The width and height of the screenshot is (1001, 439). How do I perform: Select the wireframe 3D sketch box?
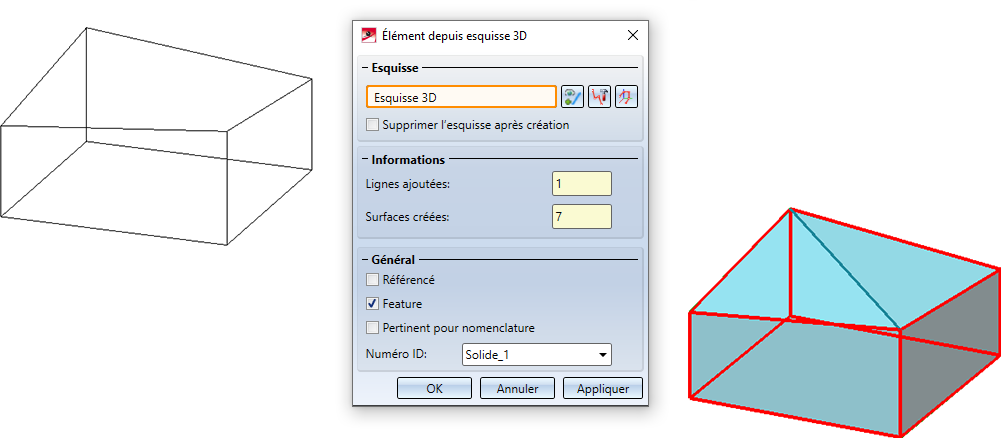[x=156, y=136]
